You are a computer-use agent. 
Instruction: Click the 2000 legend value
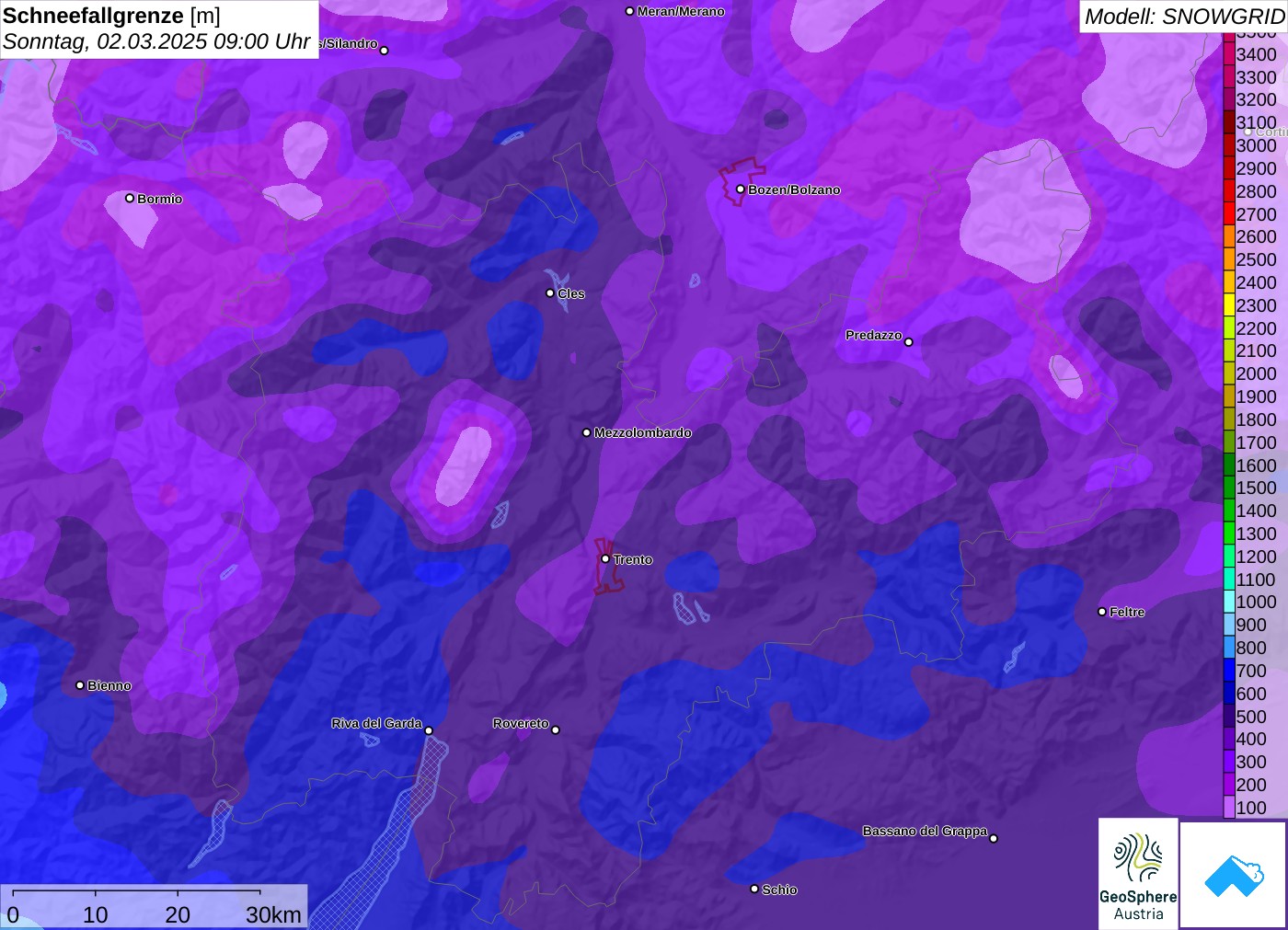1256,373
